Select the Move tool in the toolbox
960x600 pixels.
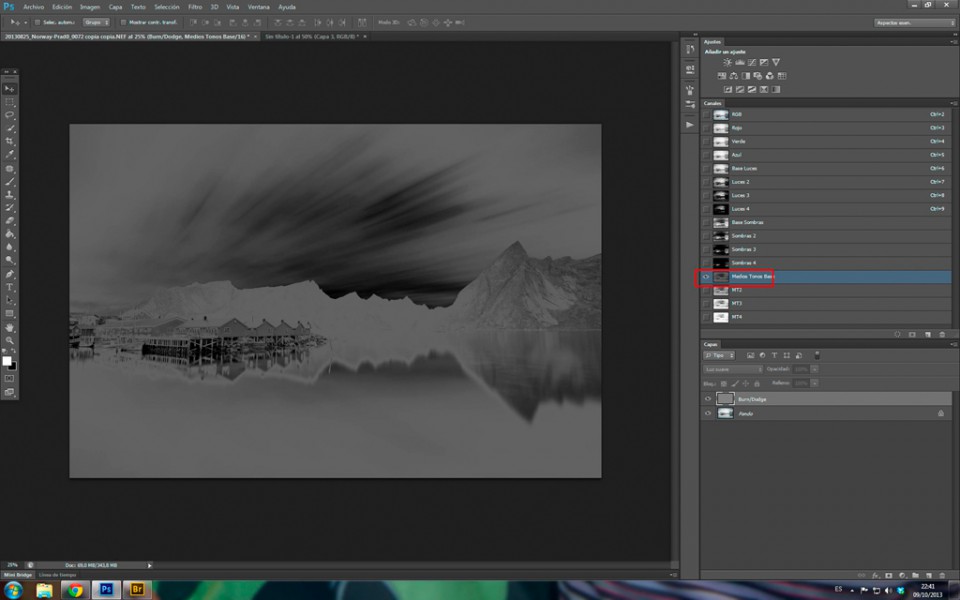tap(10, 89)
